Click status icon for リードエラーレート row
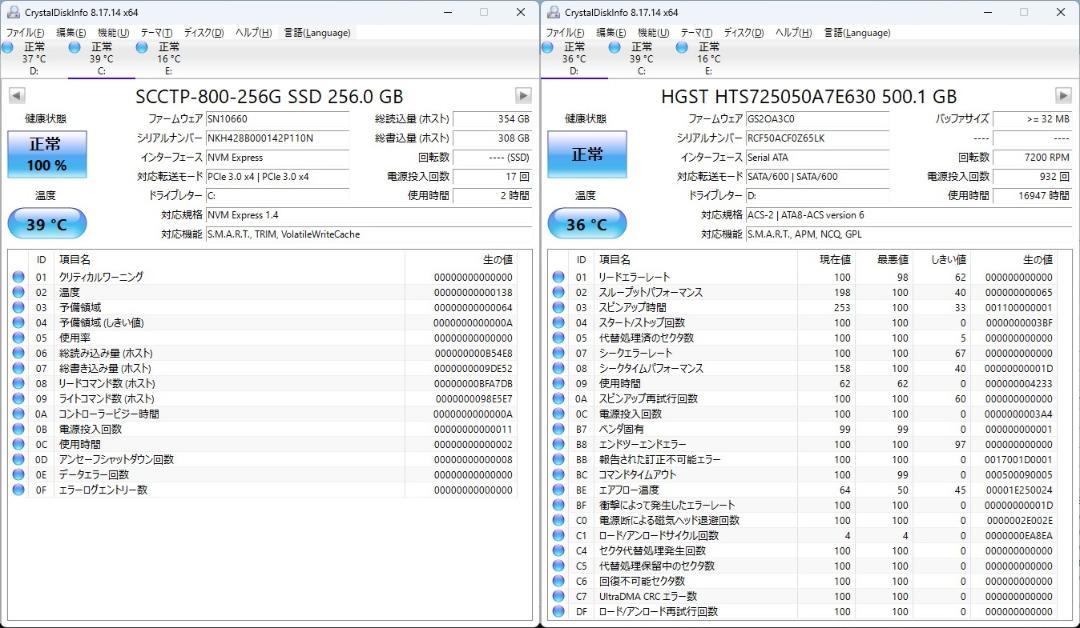 click(559, 277)
